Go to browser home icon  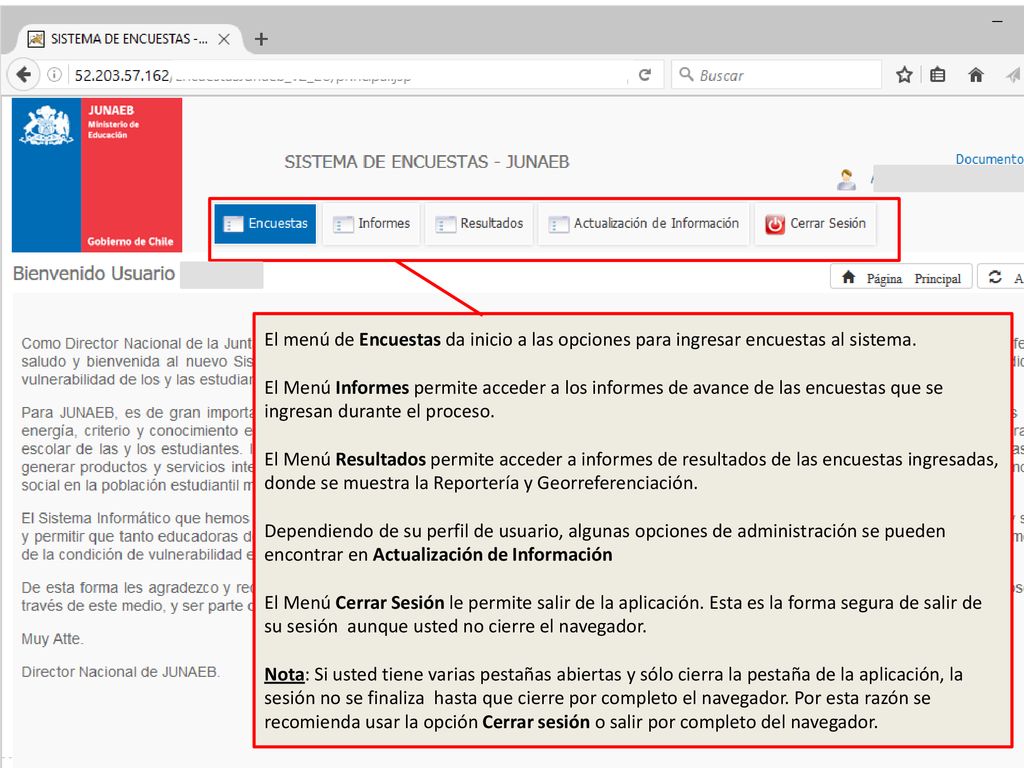click(976, 75)
